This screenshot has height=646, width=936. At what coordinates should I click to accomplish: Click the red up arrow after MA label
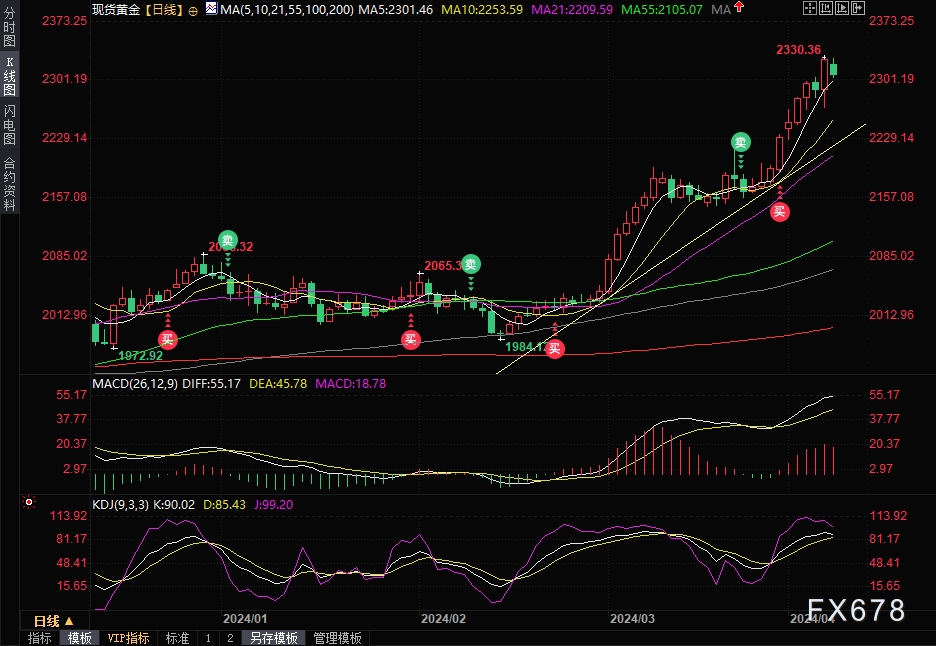[739, 7]
